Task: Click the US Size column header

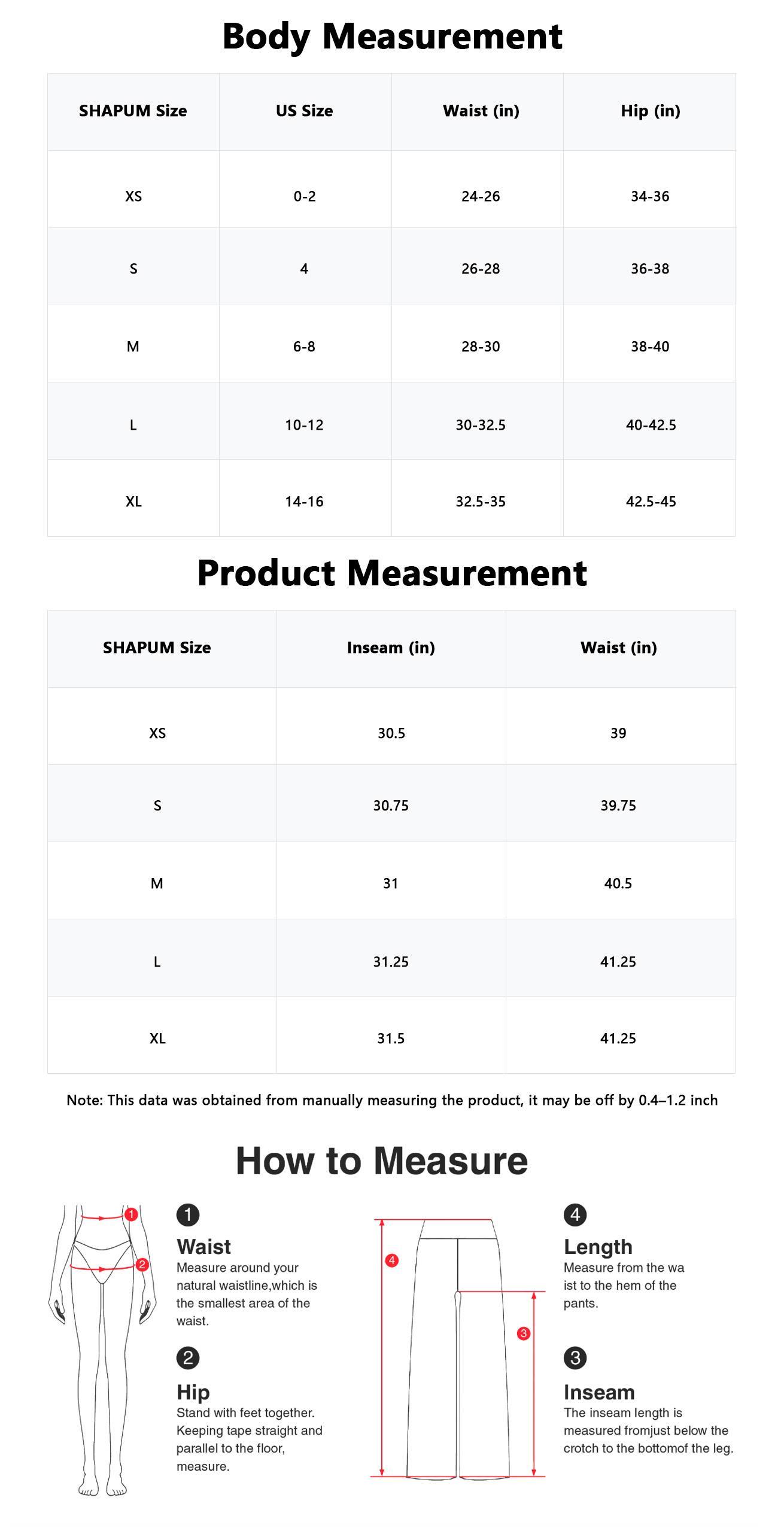Action: pyautogui.click(x=305, y=111)
